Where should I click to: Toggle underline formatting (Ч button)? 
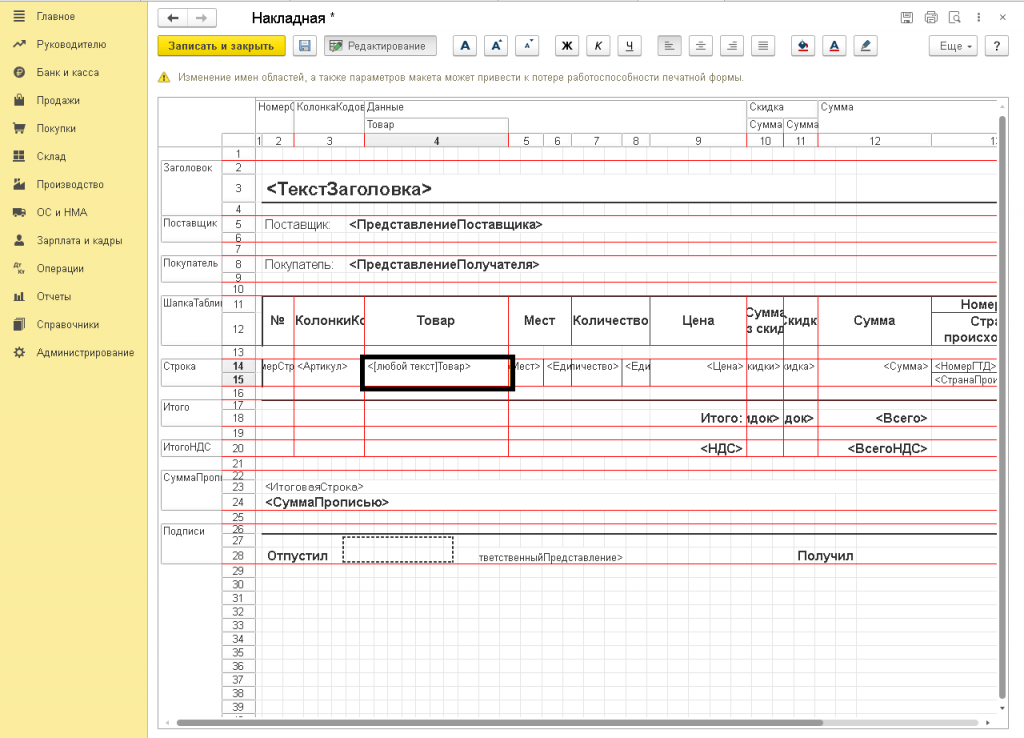point(629,46)
